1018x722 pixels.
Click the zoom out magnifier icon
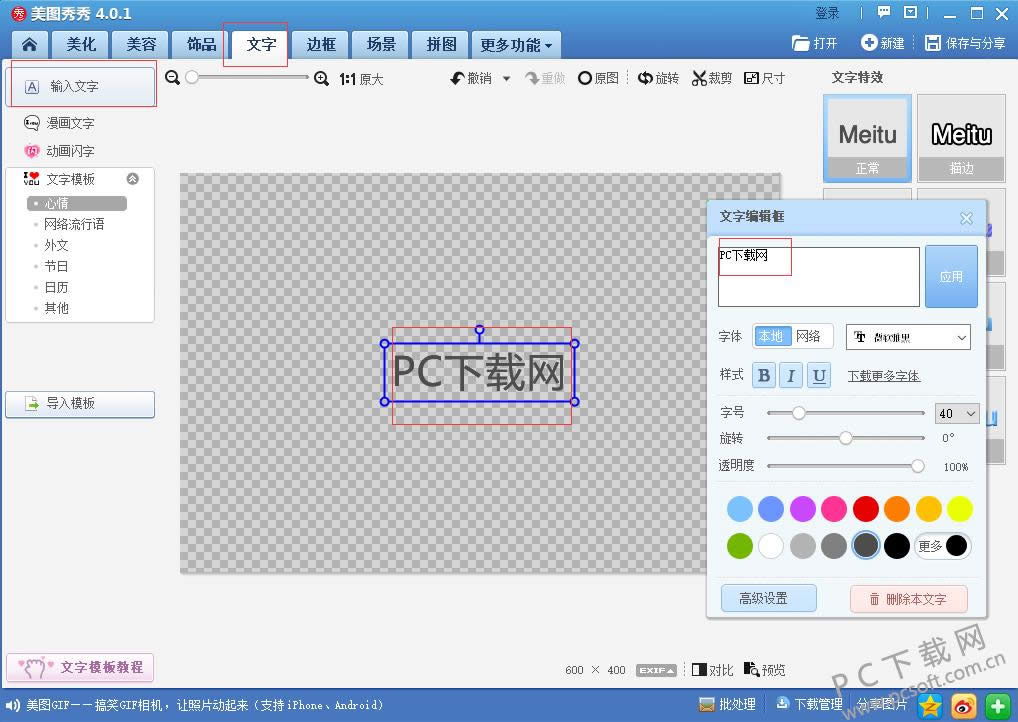(173, 78)
